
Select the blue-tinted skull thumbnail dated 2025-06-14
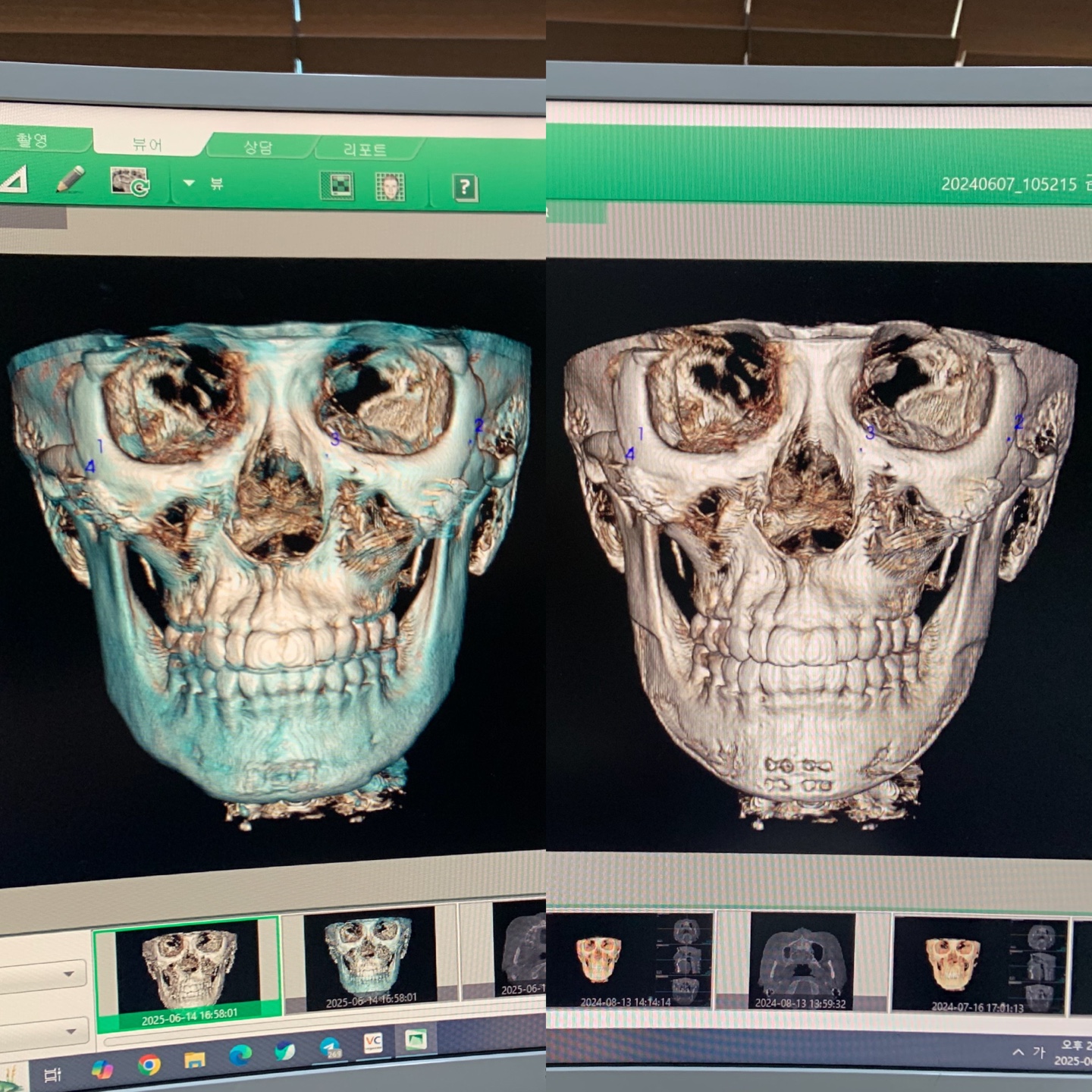369,959
